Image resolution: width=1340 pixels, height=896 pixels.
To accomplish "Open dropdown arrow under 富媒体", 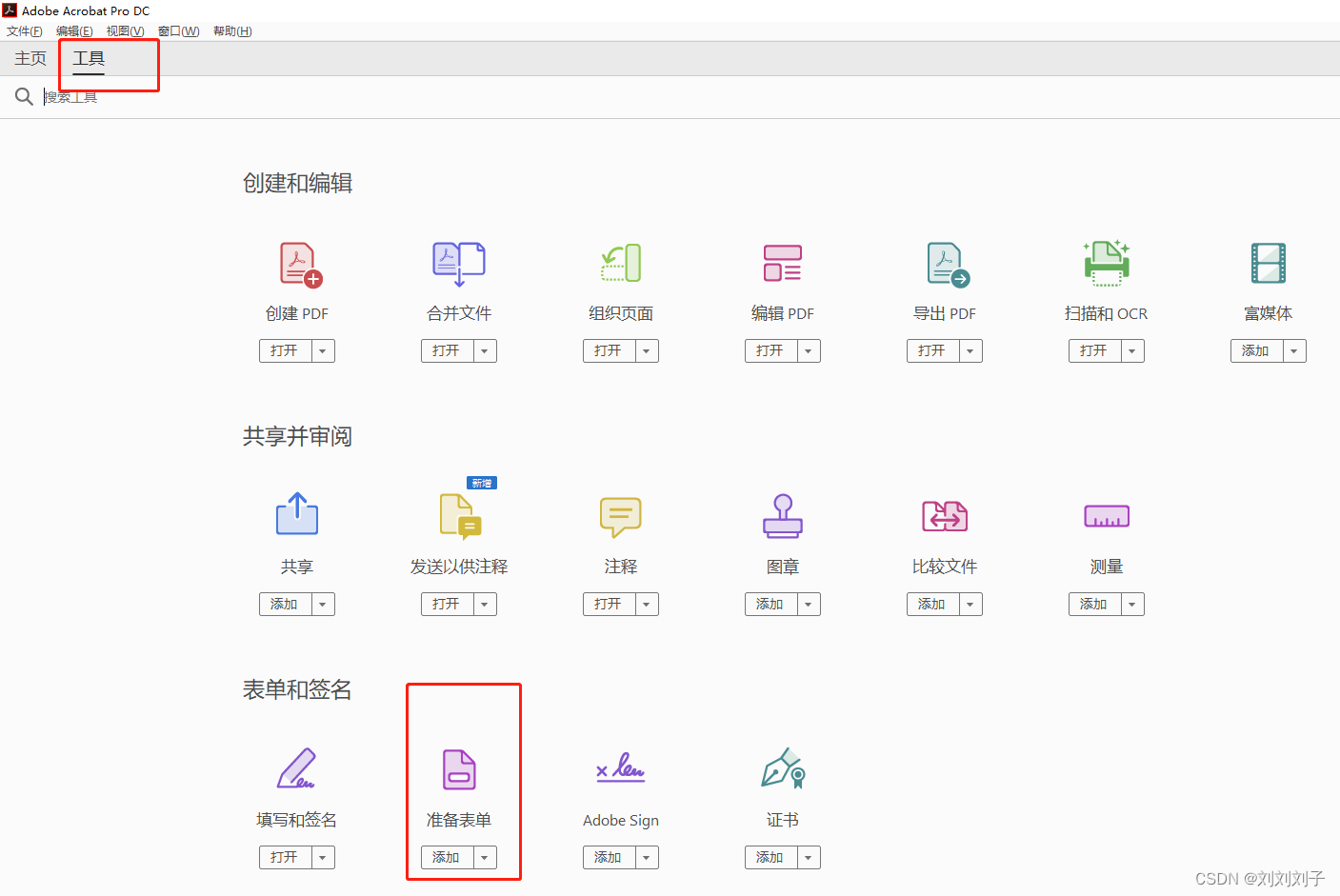I will point(1294,350).
